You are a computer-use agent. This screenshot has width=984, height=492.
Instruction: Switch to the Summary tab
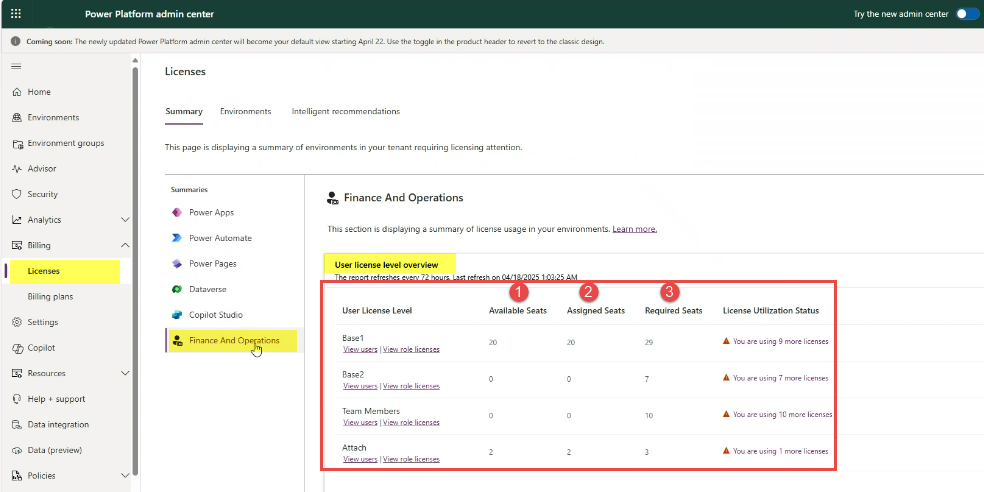point(184,111)
